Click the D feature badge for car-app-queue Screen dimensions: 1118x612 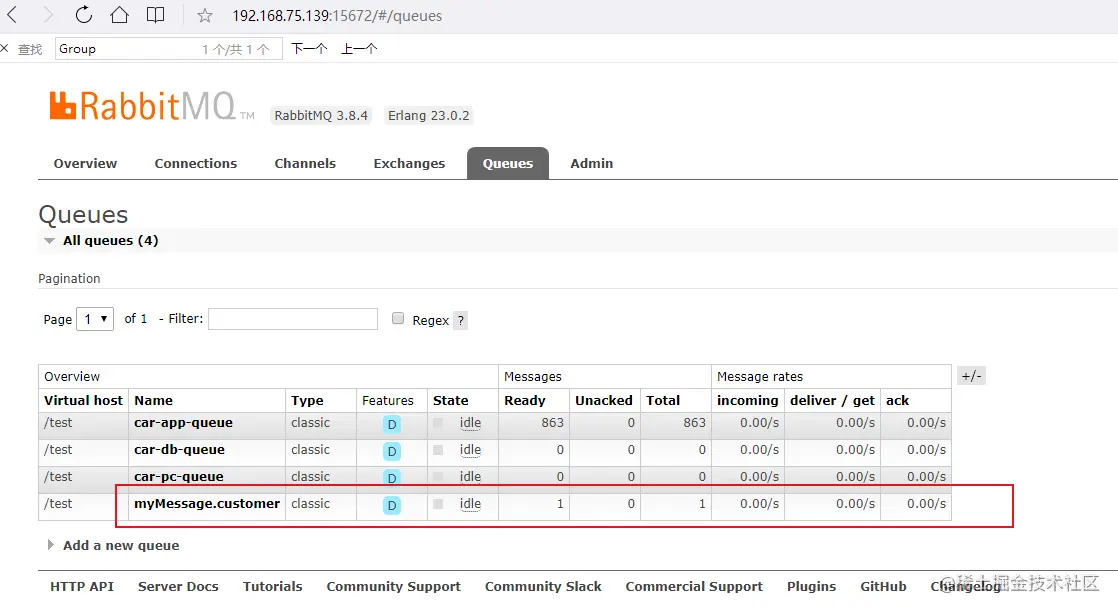click(x=391, y=424)
